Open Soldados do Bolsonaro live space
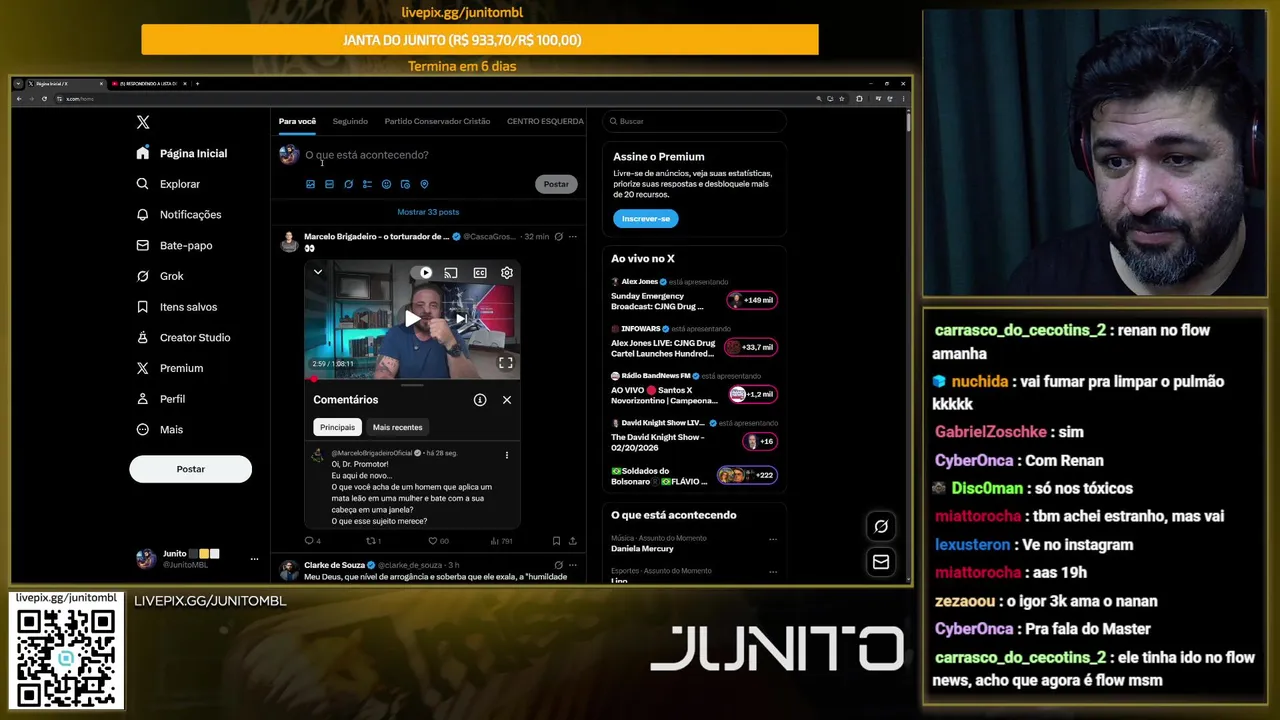 694,475
